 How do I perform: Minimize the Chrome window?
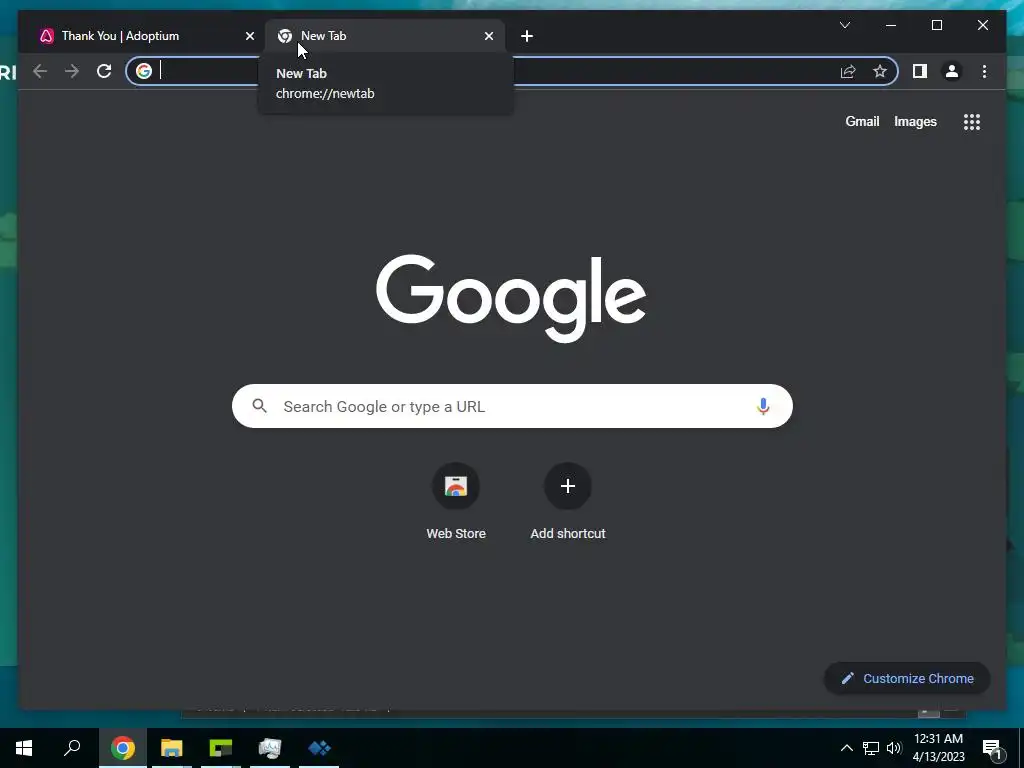coord(891,25)
